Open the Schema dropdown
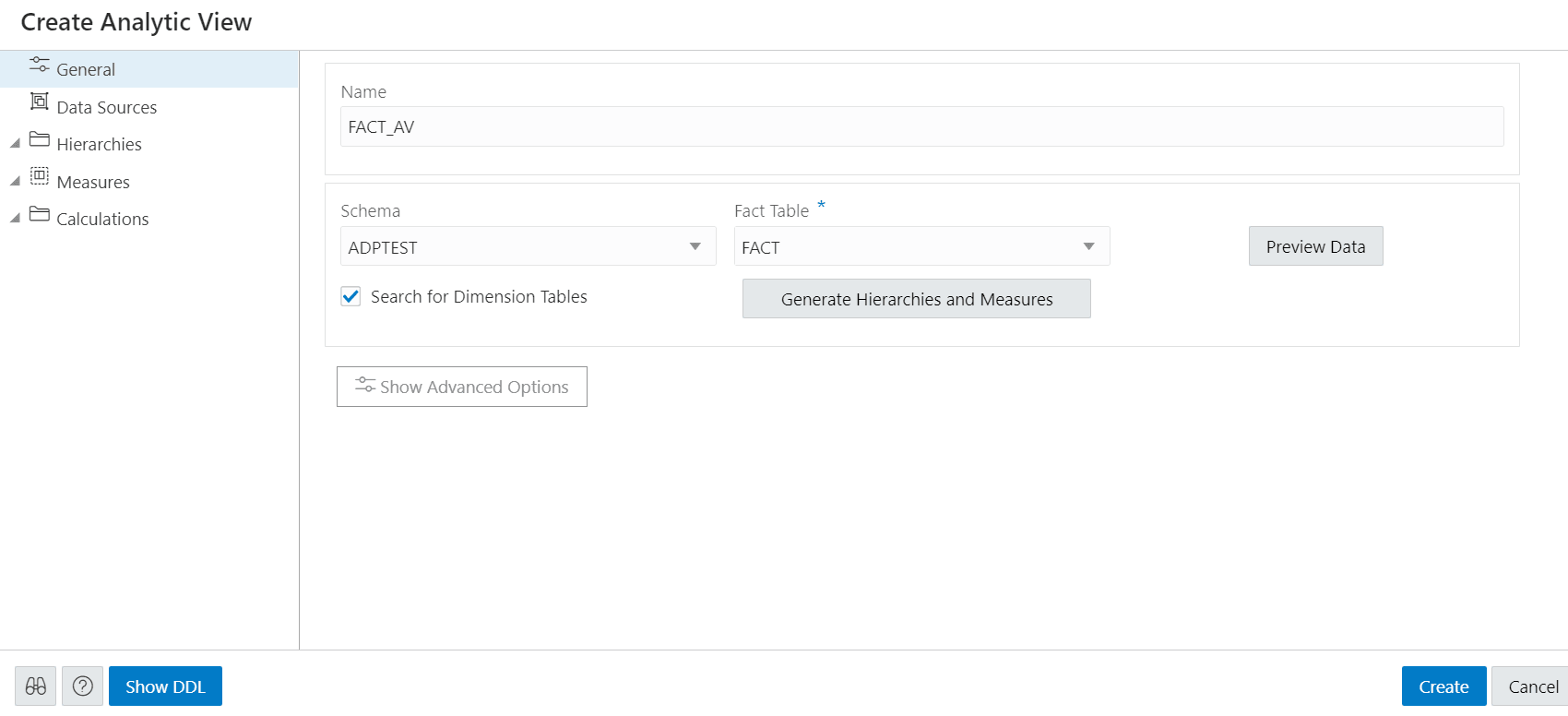This screenshot has height=716, width=1568. pos(695,246)
